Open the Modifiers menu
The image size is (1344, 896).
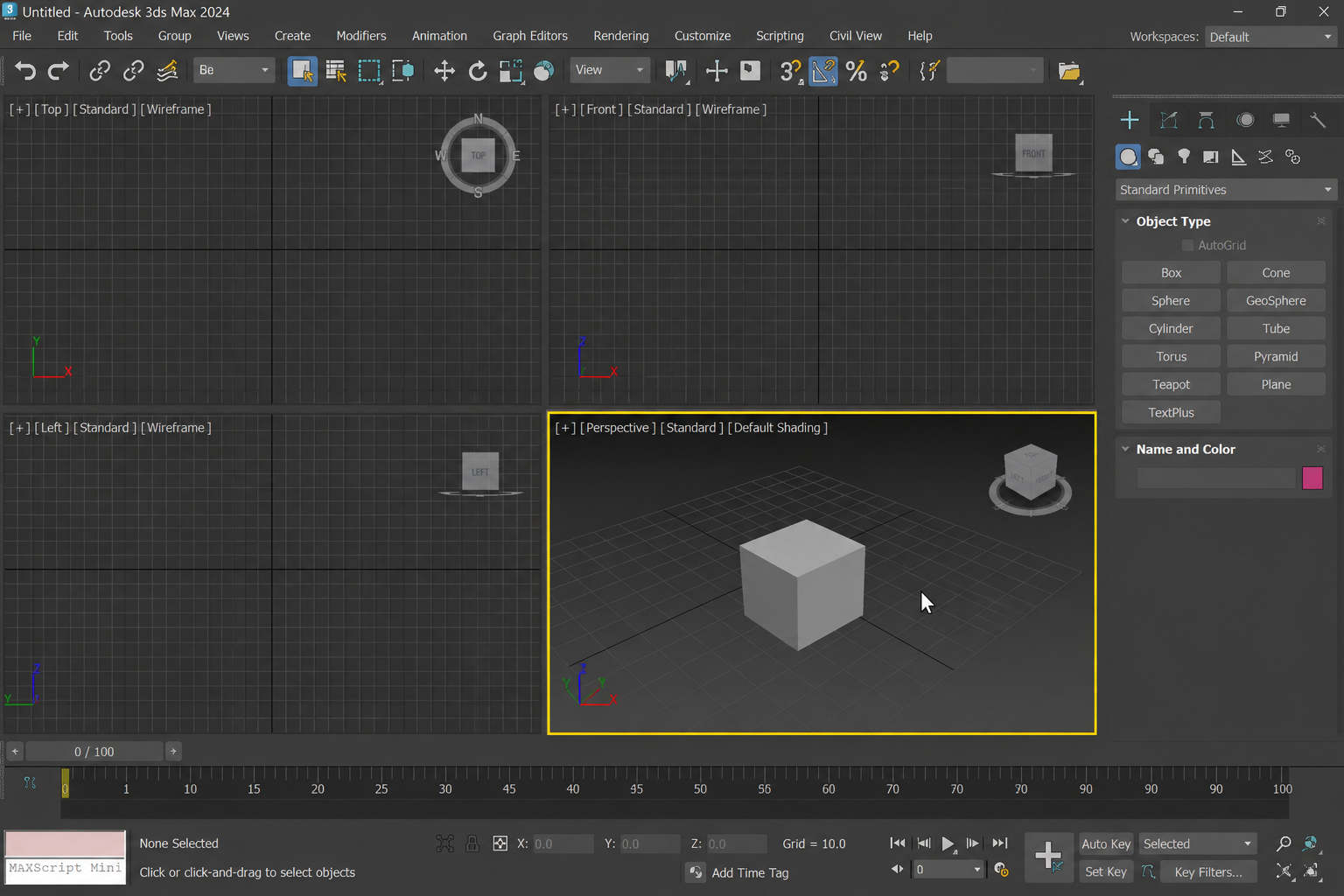(x=361, y=36)
